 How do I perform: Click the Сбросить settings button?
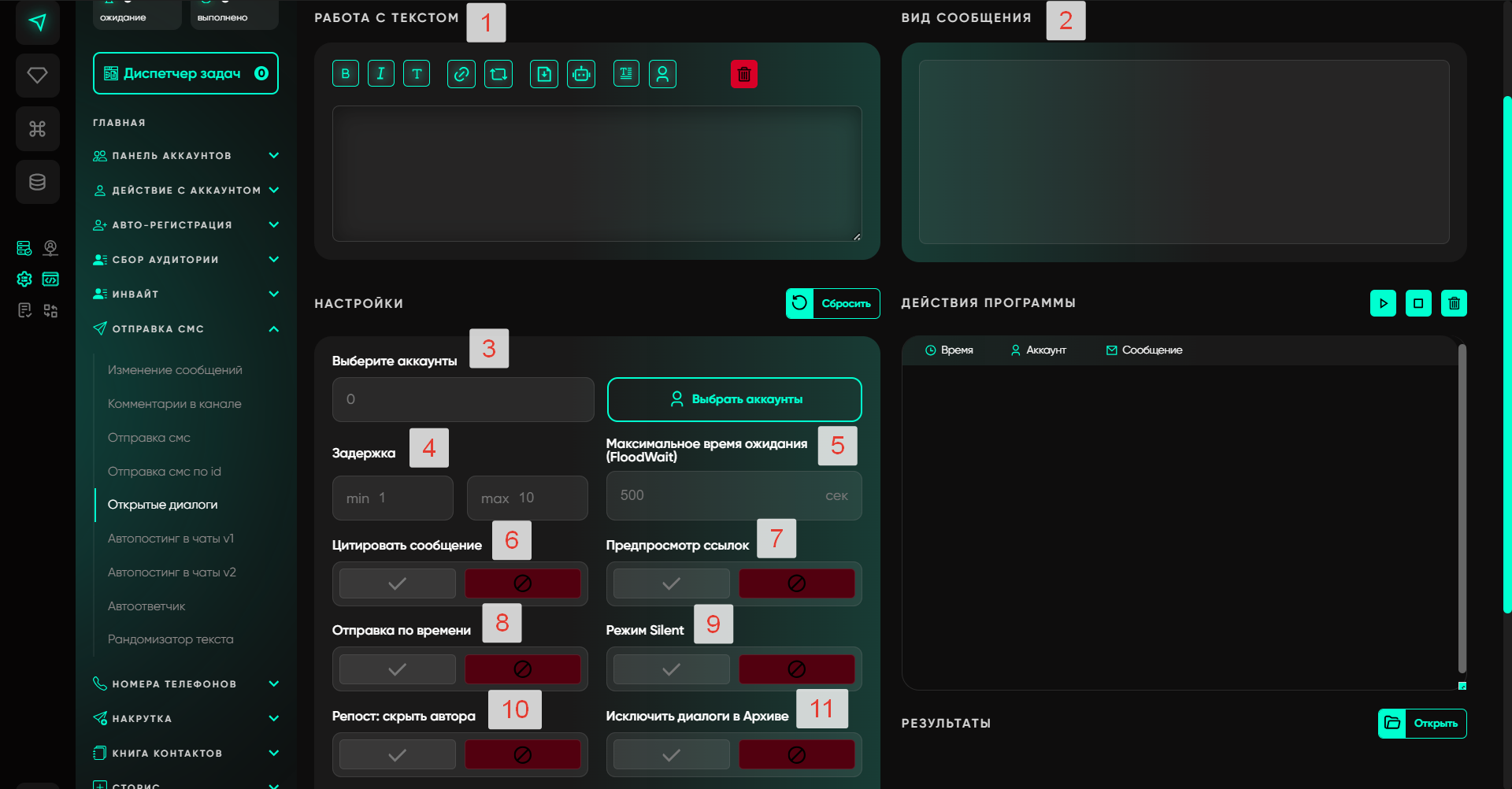pyautogui.click(x=832, y=303)
